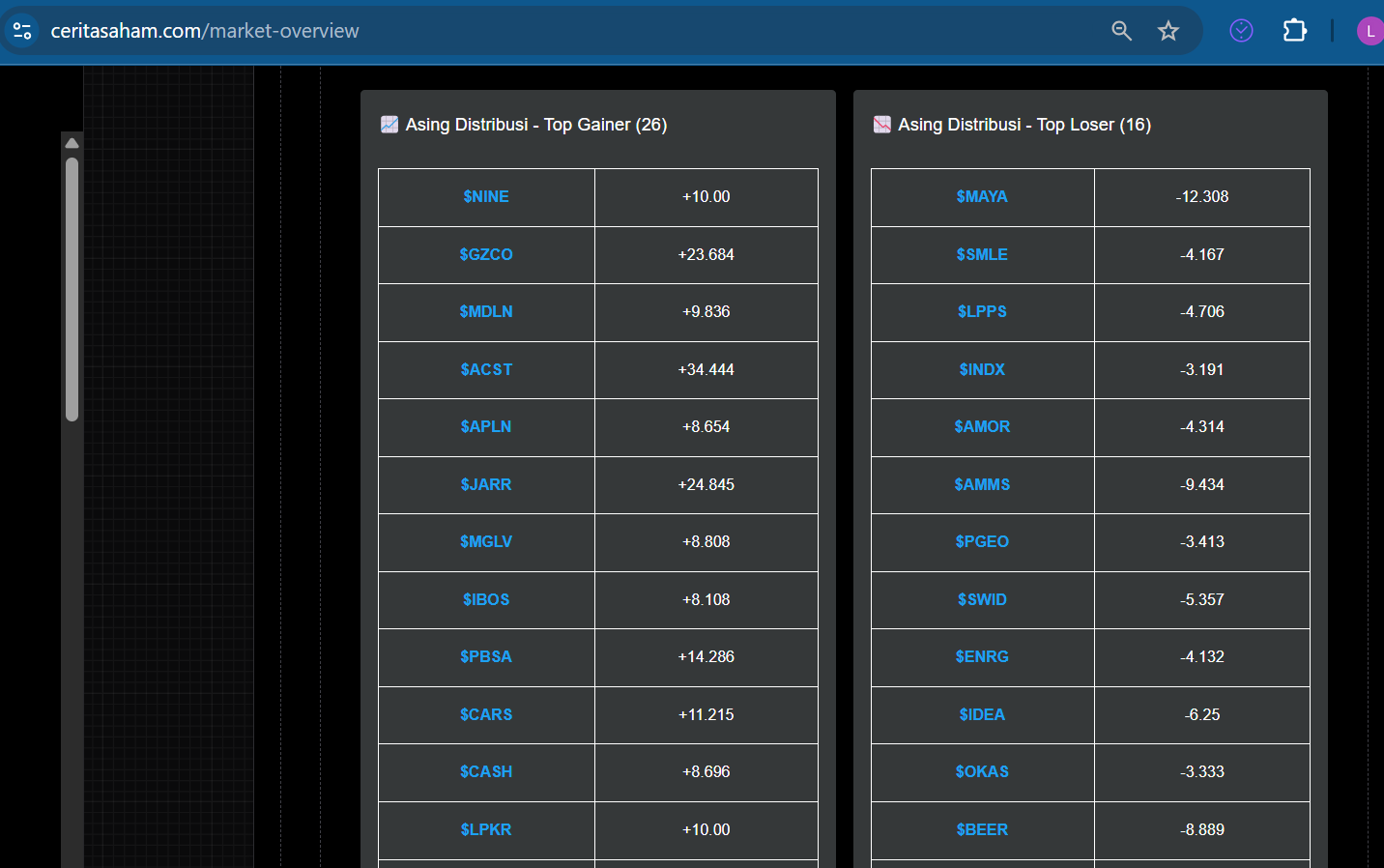1384x868 pixels.
Task: Select the -12.308 value for MAYA
Action: [x=1202, y=197]
